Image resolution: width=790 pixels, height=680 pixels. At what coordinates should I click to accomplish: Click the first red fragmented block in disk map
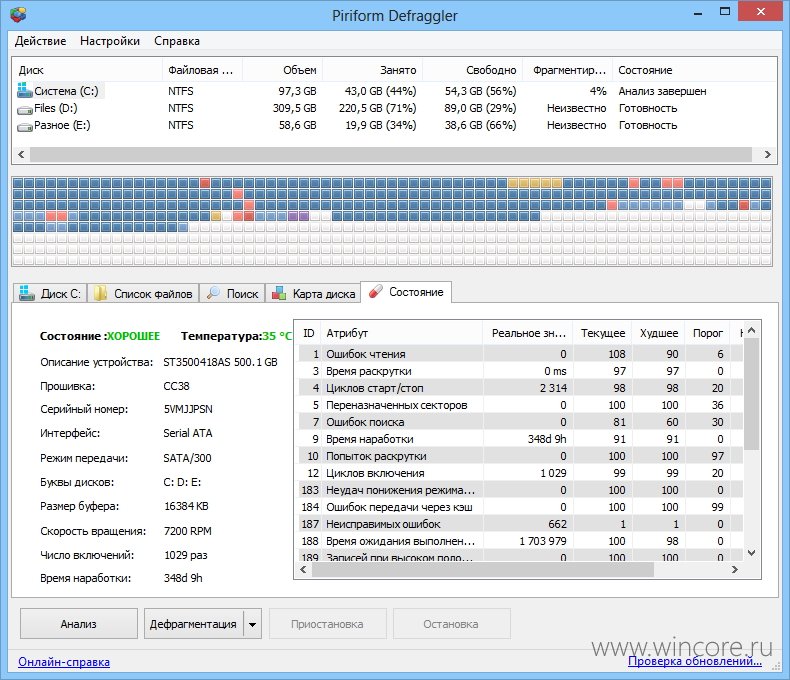205,183
